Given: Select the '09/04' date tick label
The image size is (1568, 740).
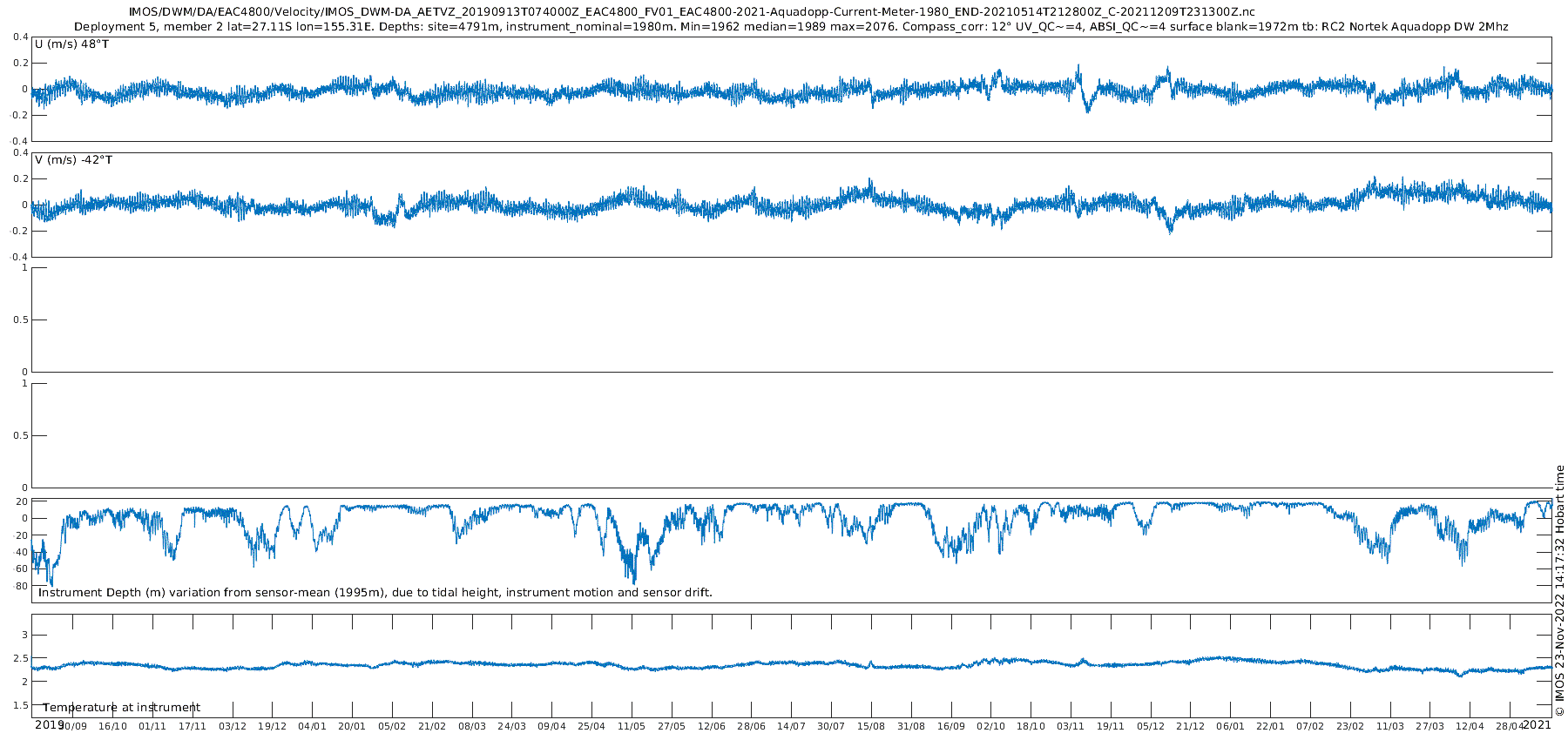Looking at the screenshot, I should [551, 726].
